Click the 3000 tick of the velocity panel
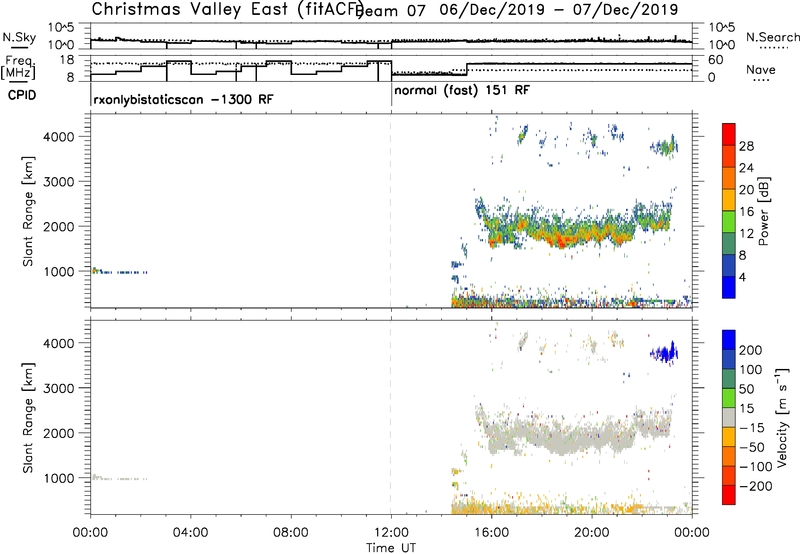Viewport: 800px width, 554px height. (58, 388)
